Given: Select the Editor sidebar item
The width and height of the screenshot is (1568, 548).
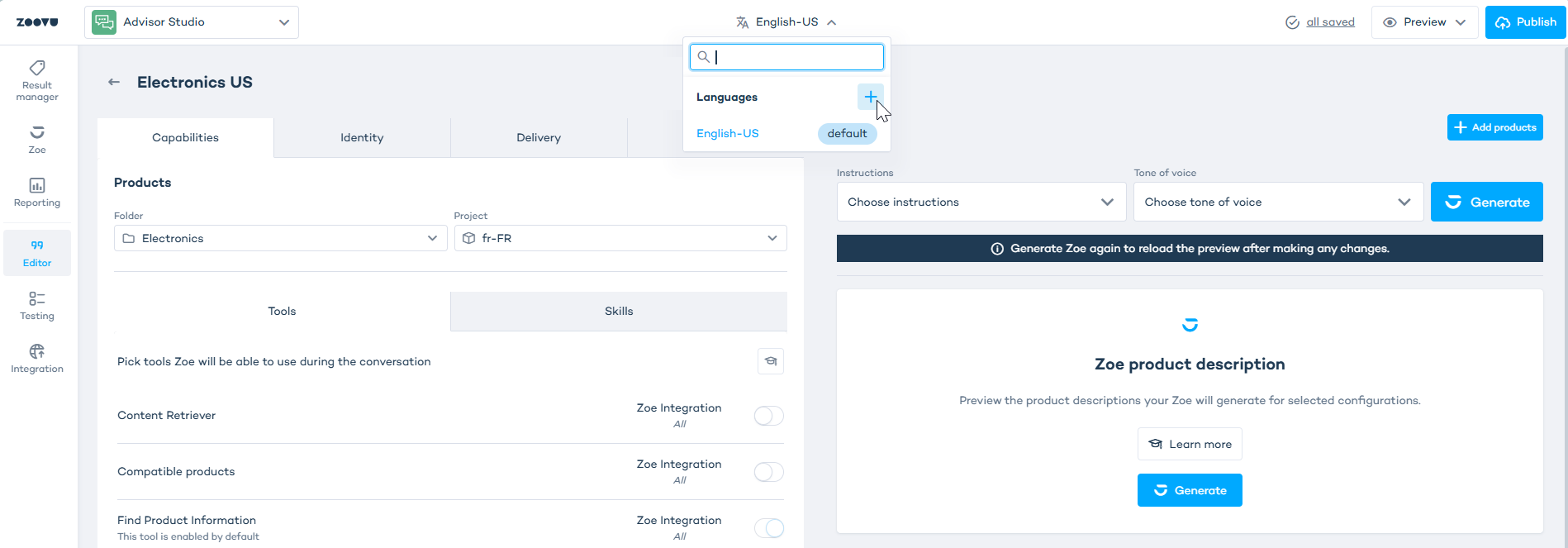Looking at the screenshot, I should tap(37, 253).
